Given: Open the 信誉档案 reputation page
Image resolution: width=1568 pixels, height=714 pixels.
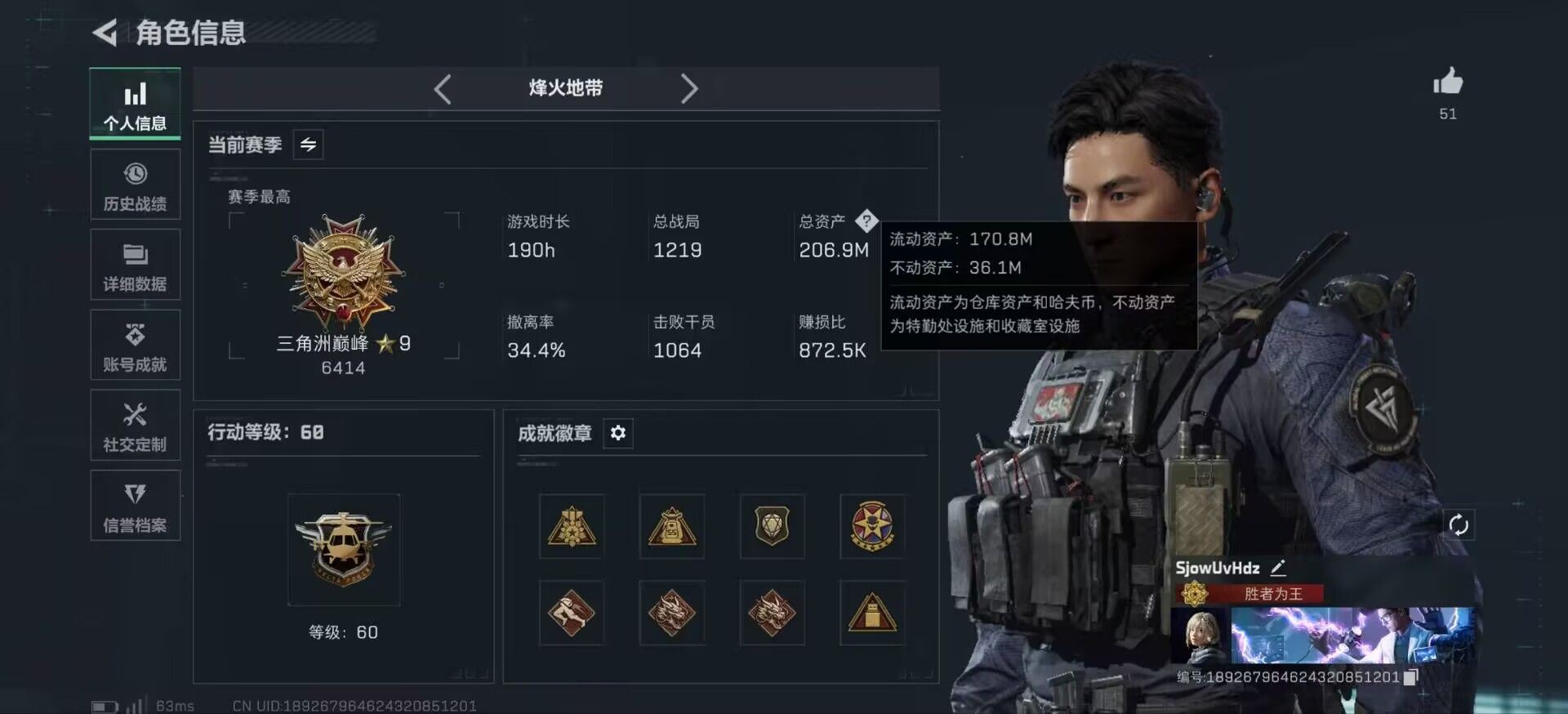Looking at the screenshot, I should 135,506.
